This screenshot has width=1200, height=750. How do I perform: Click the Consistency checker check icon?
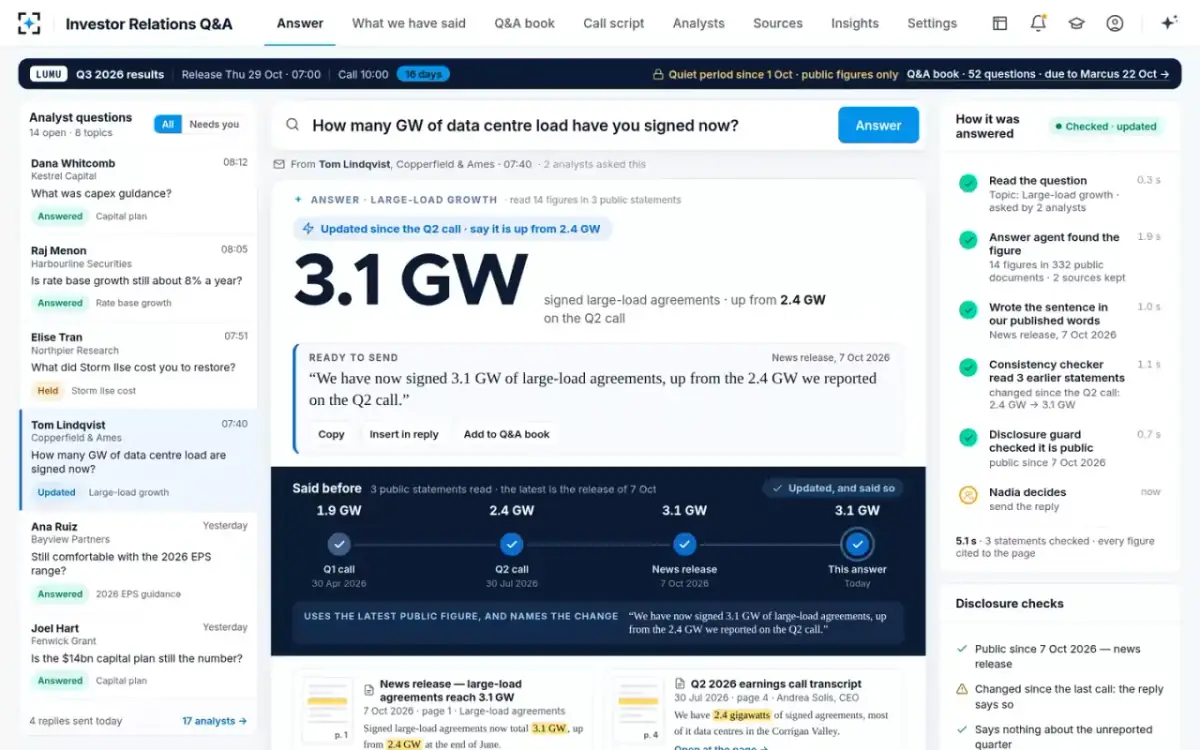tap(968, 367)
